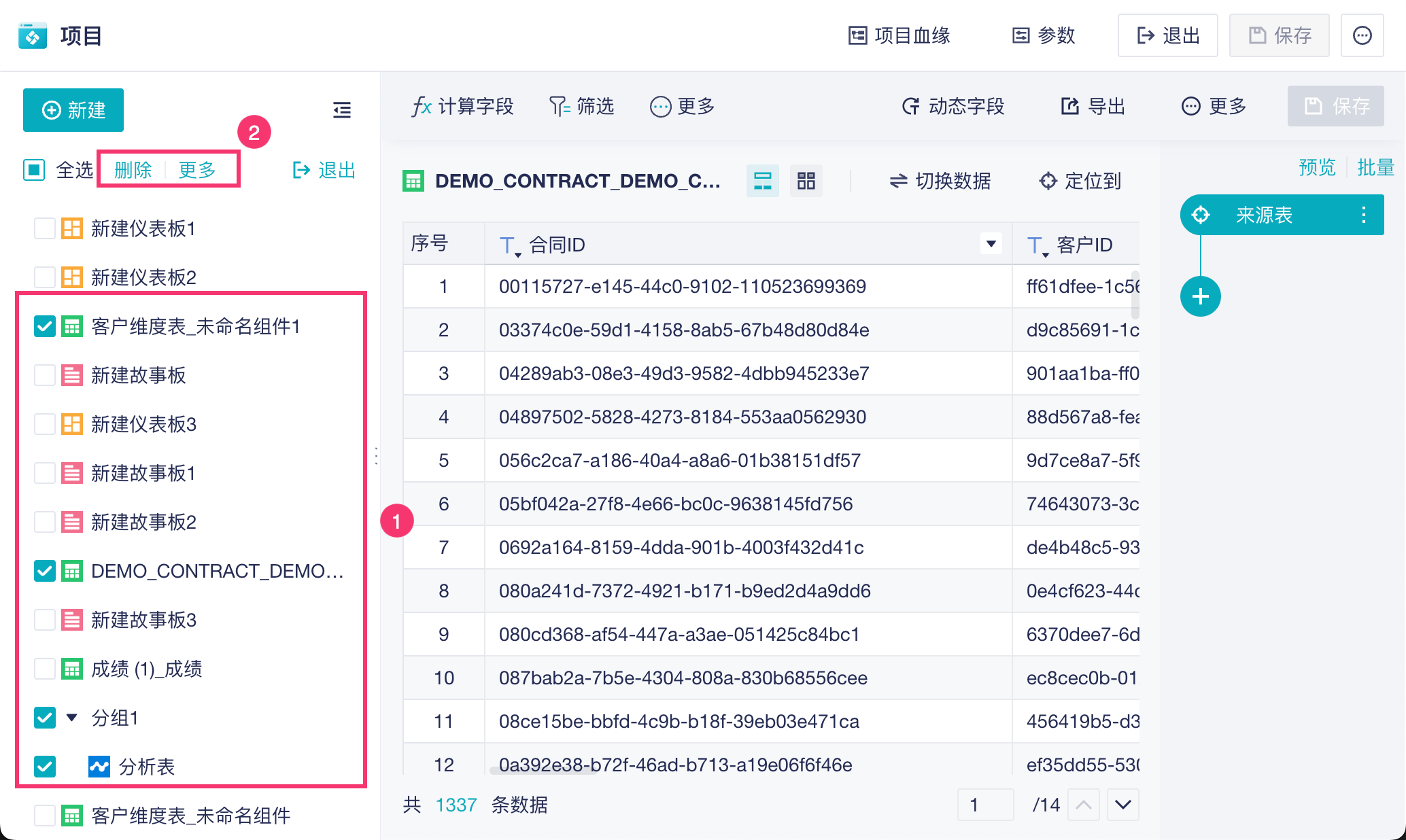
Task: Select the table list view icon
Action: coord(763,181)
